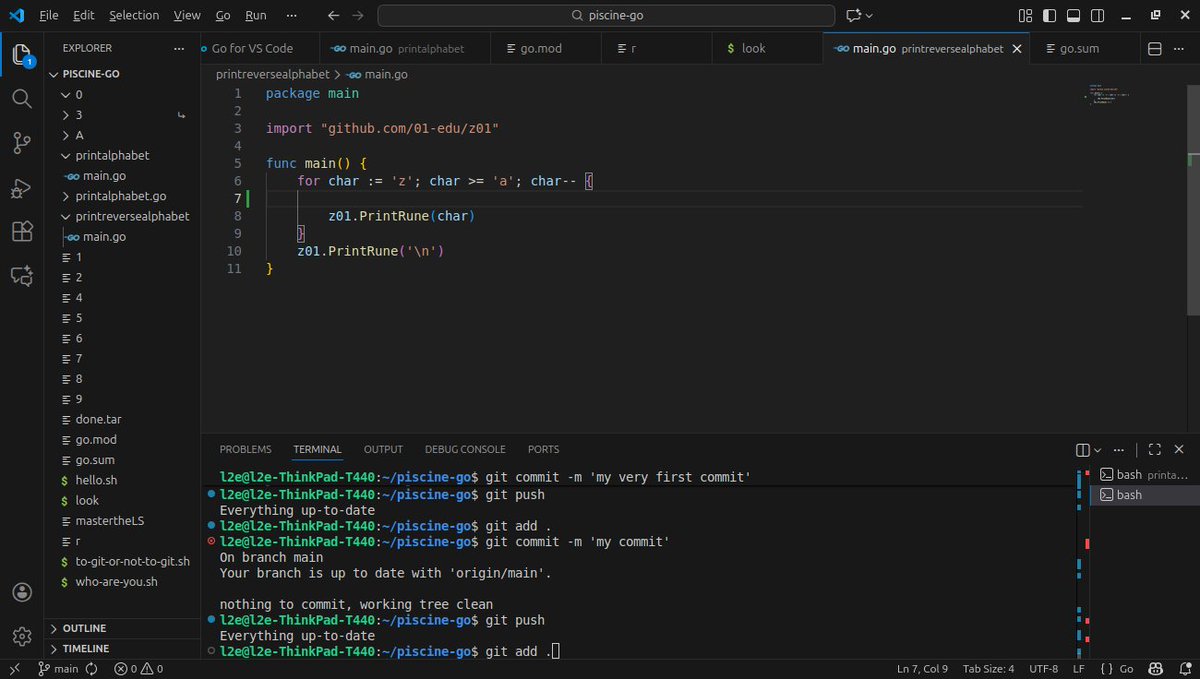This screenshot has width=1200, height=679.
Task: Switch to the PORTS panel tab
Action: [543, 450]
